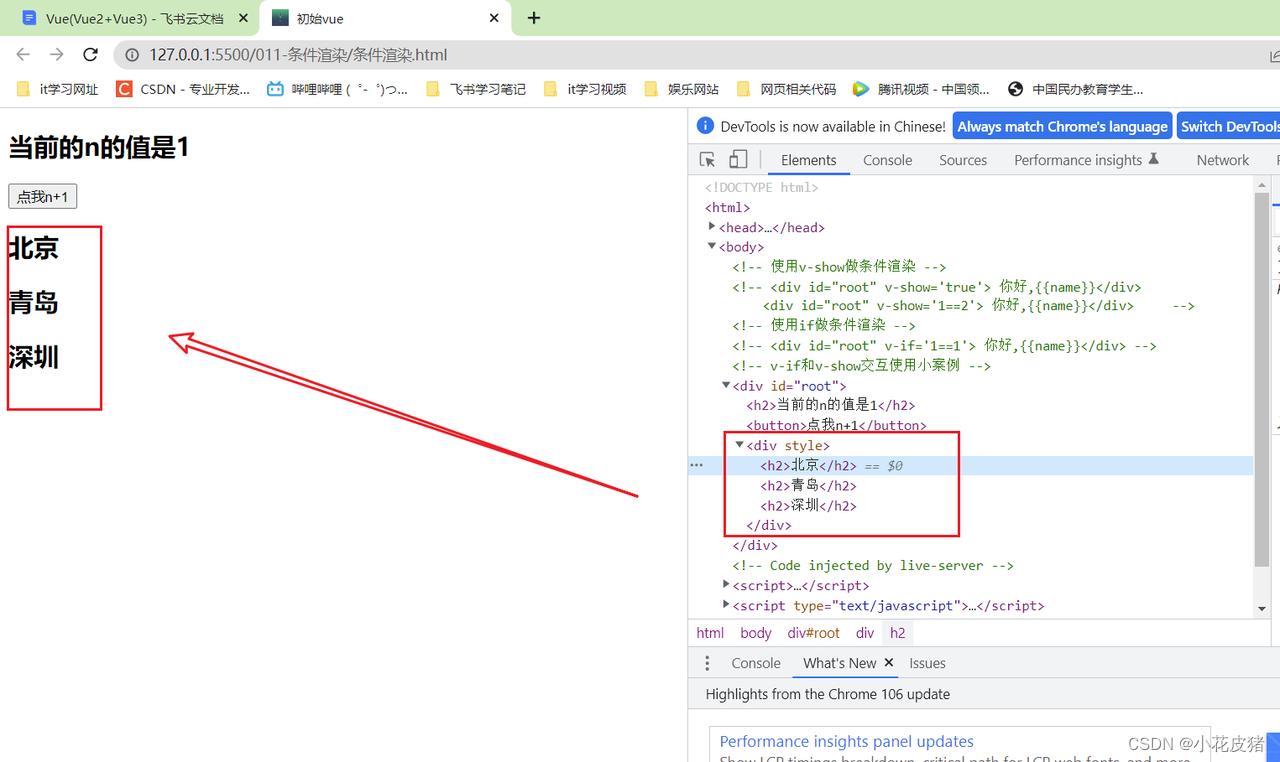Reload the page with the refresh icon
1280x762 pixels.
point(90,55)
